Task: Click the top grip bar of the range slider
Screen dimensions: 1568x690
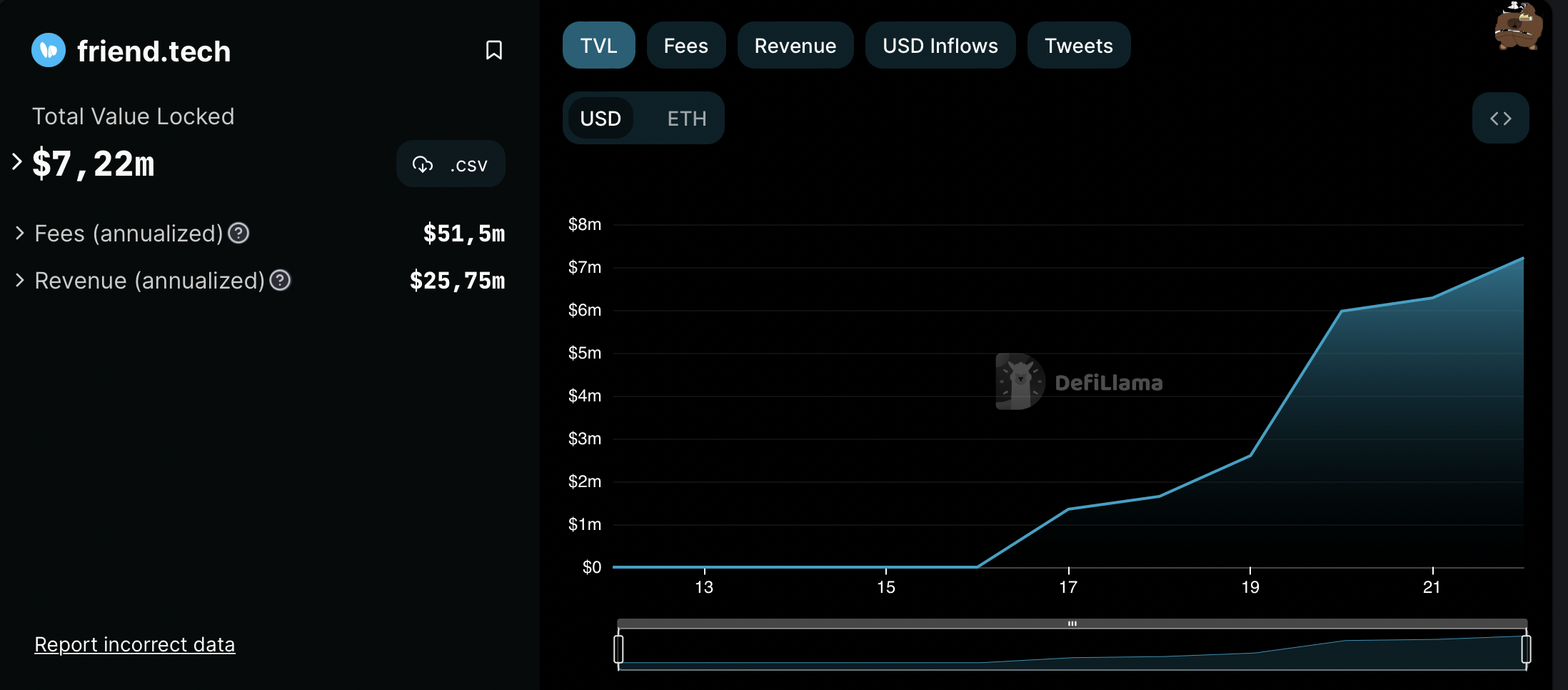Action: click(1072, 624)
